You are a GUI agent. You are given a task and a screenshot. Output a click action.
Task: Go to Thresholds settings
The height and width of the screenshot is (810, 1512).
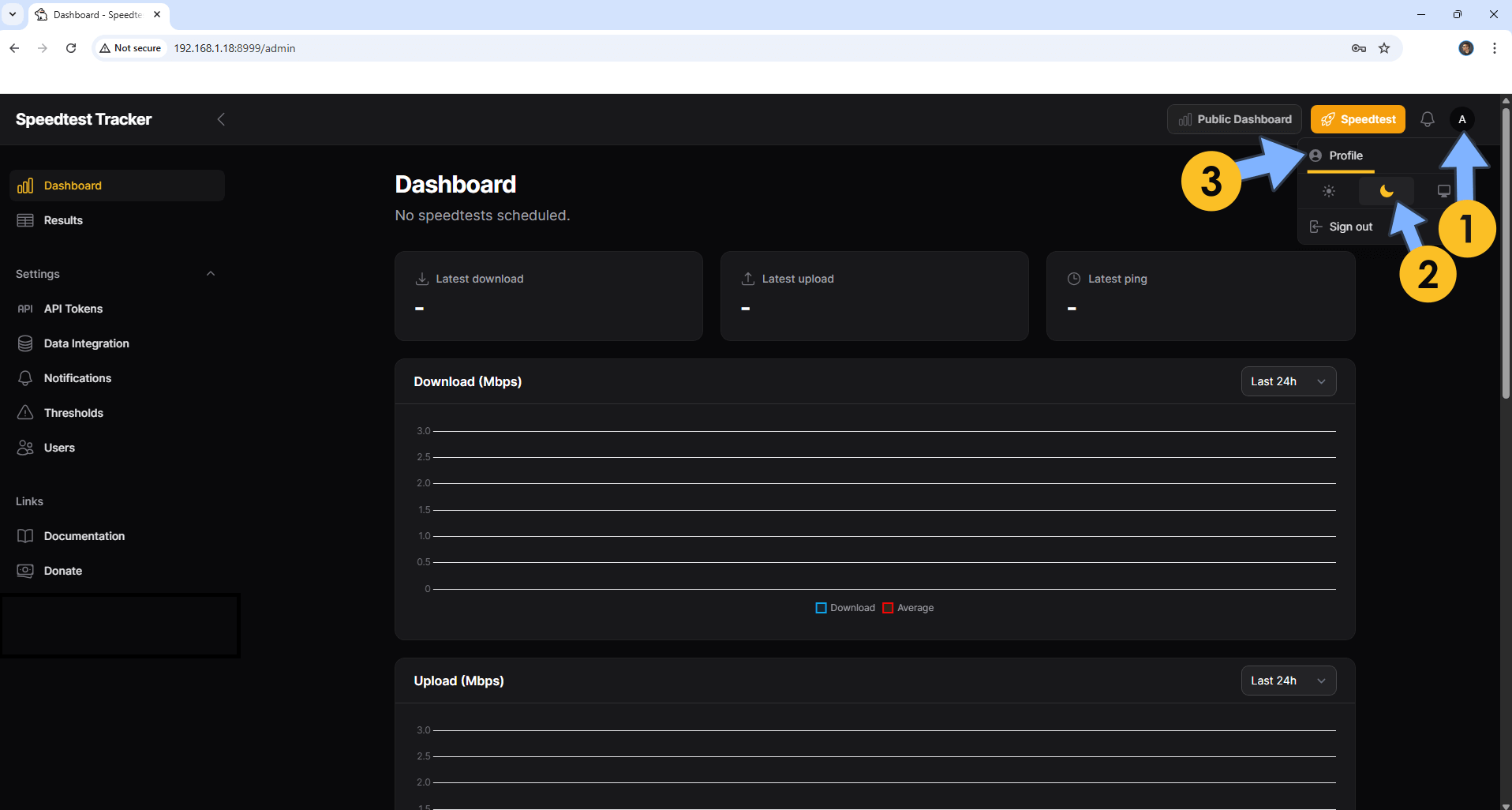click(x=73, y=413)
